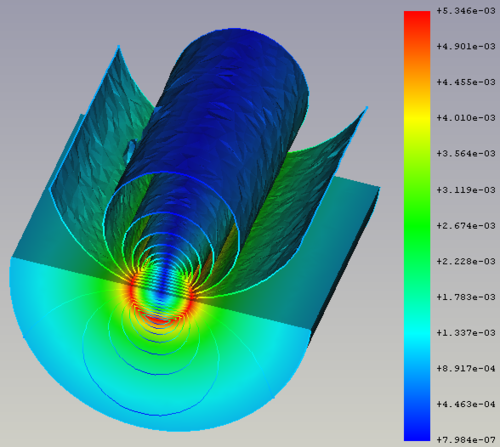The width and height of the screenshot is (500, 447).
Task: Click the +8.917e-04 legend value
Action: click(466, 368)
